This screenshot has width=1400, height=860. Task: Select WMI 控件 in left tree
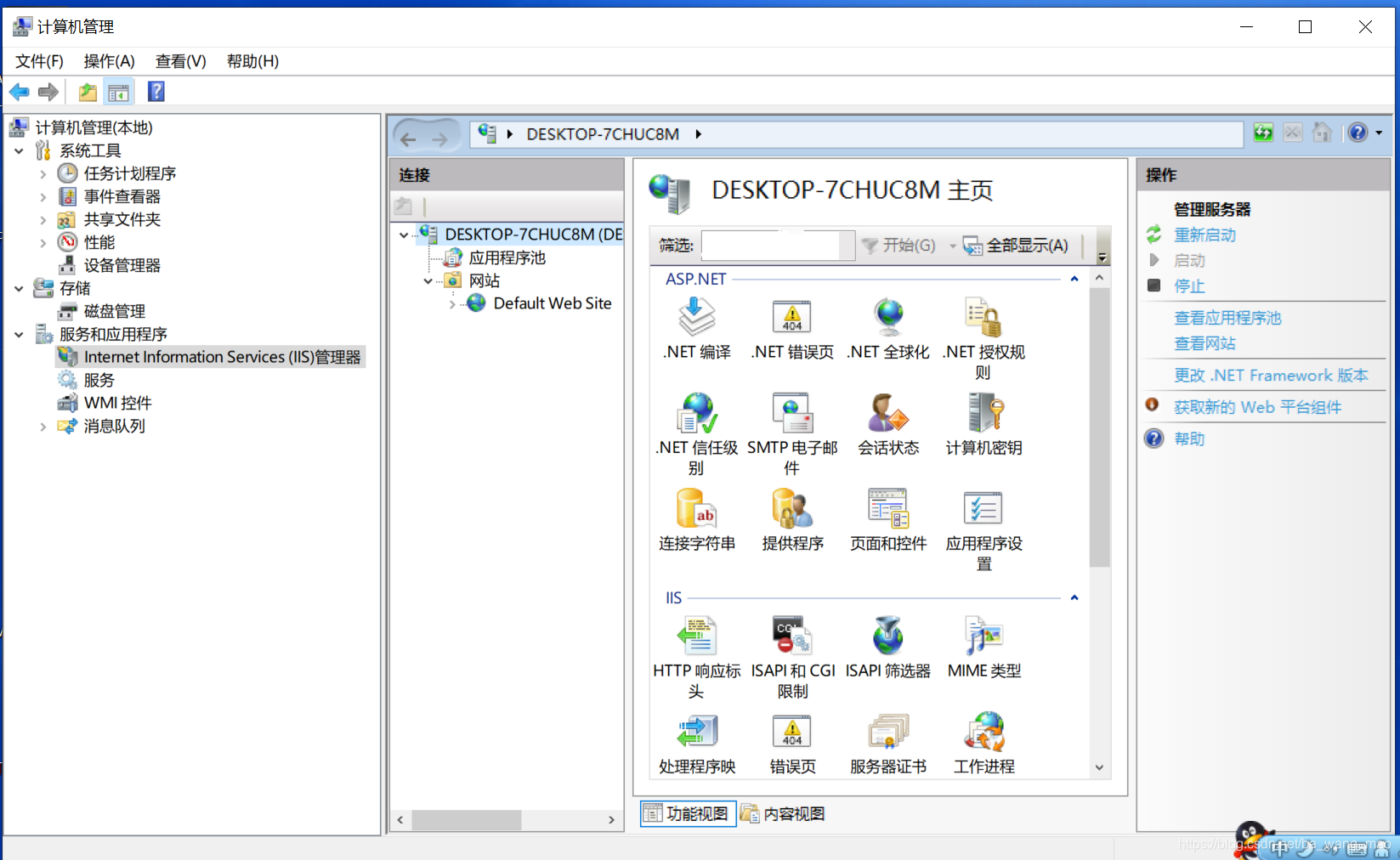coord(117,404)
